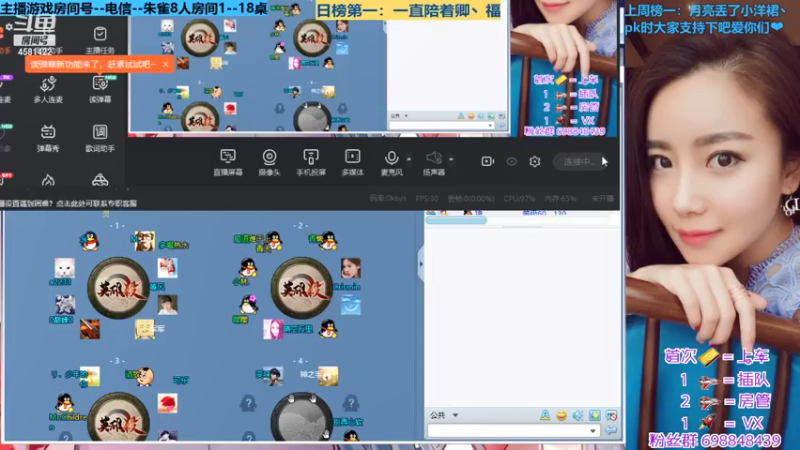800x450 pixels.
Task: Send chat message with arrow button
Action: pyautogui.click(x=611, y=431)
